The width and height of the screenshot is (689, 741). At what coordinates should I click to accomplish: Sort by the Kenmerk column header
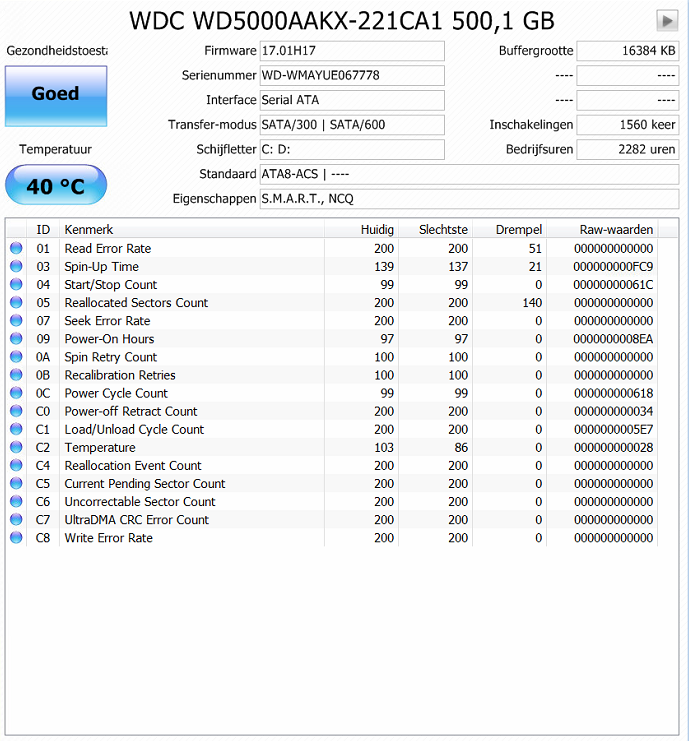[x=192, y=230]
